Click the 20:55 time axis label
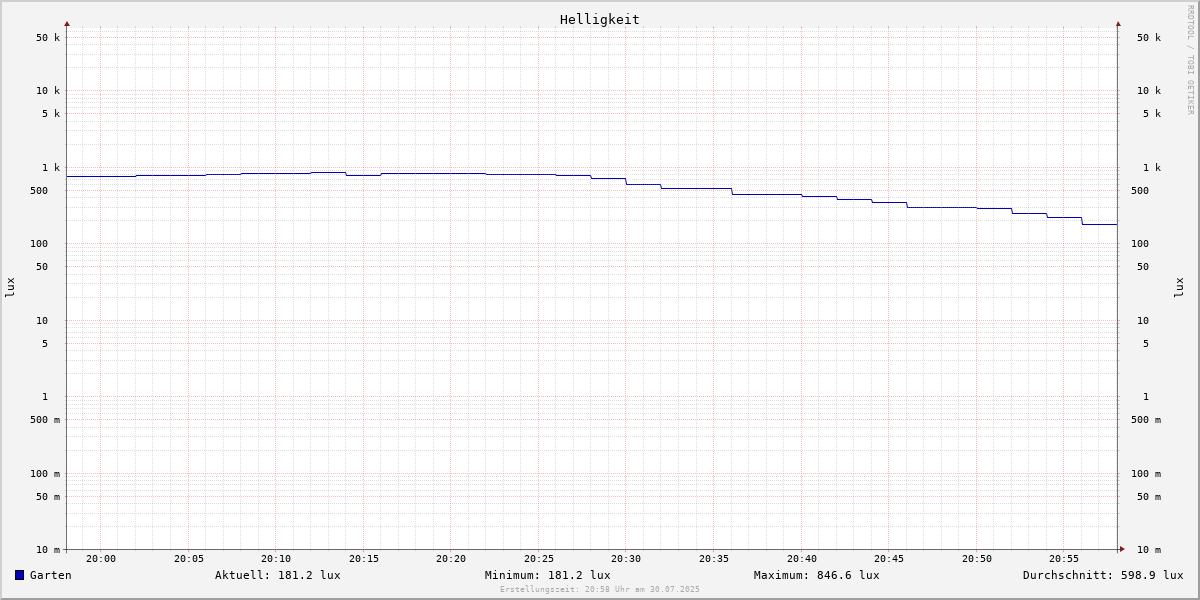 (1064, 559)
